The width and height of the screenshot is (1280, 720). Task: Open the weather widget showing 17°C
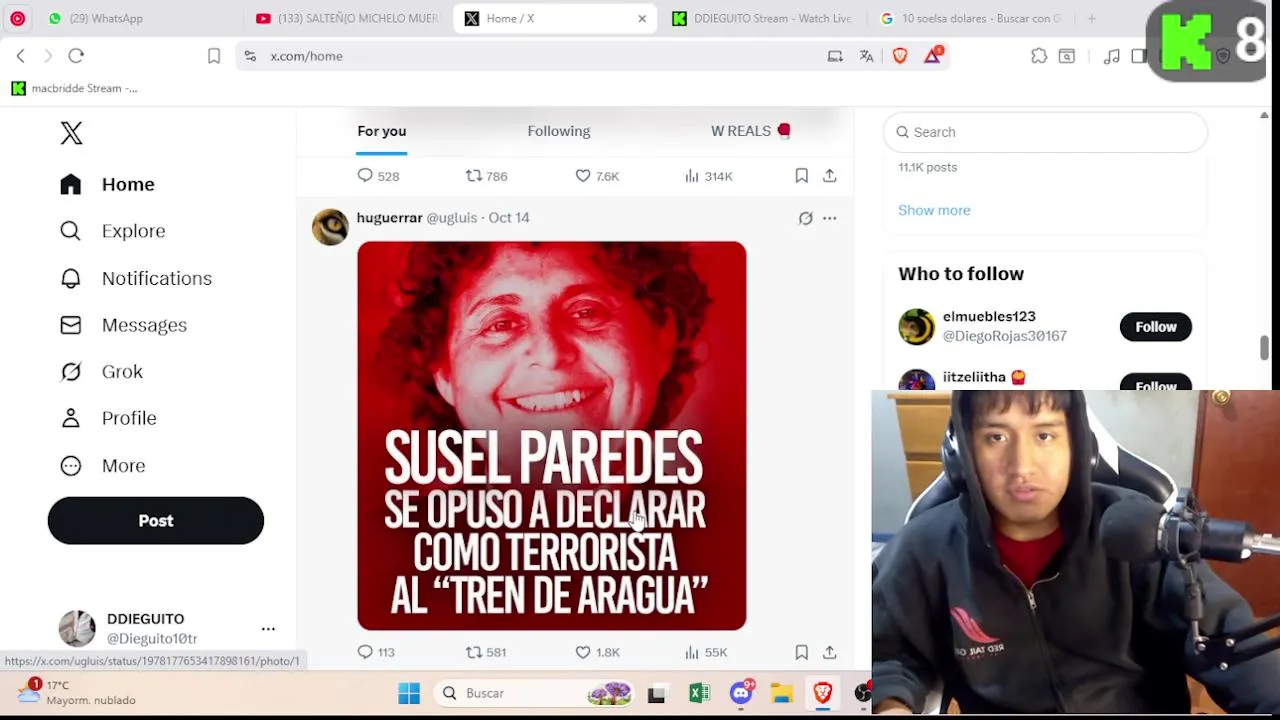click(78, 692)
